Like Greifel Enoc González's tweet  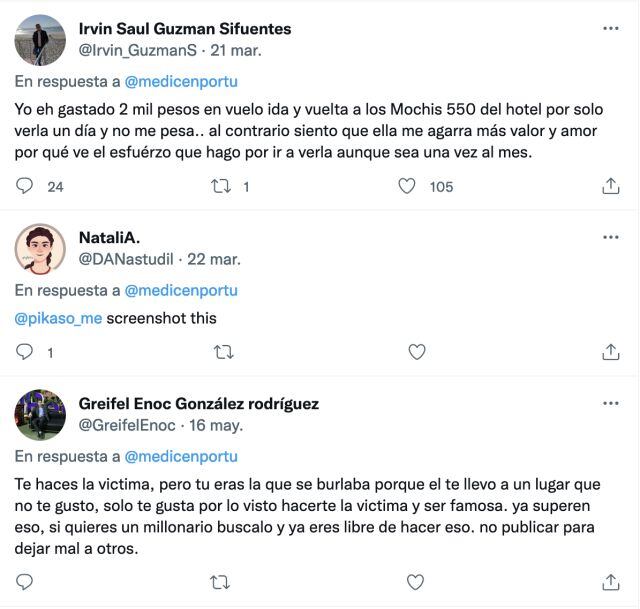tap(417, 582)
